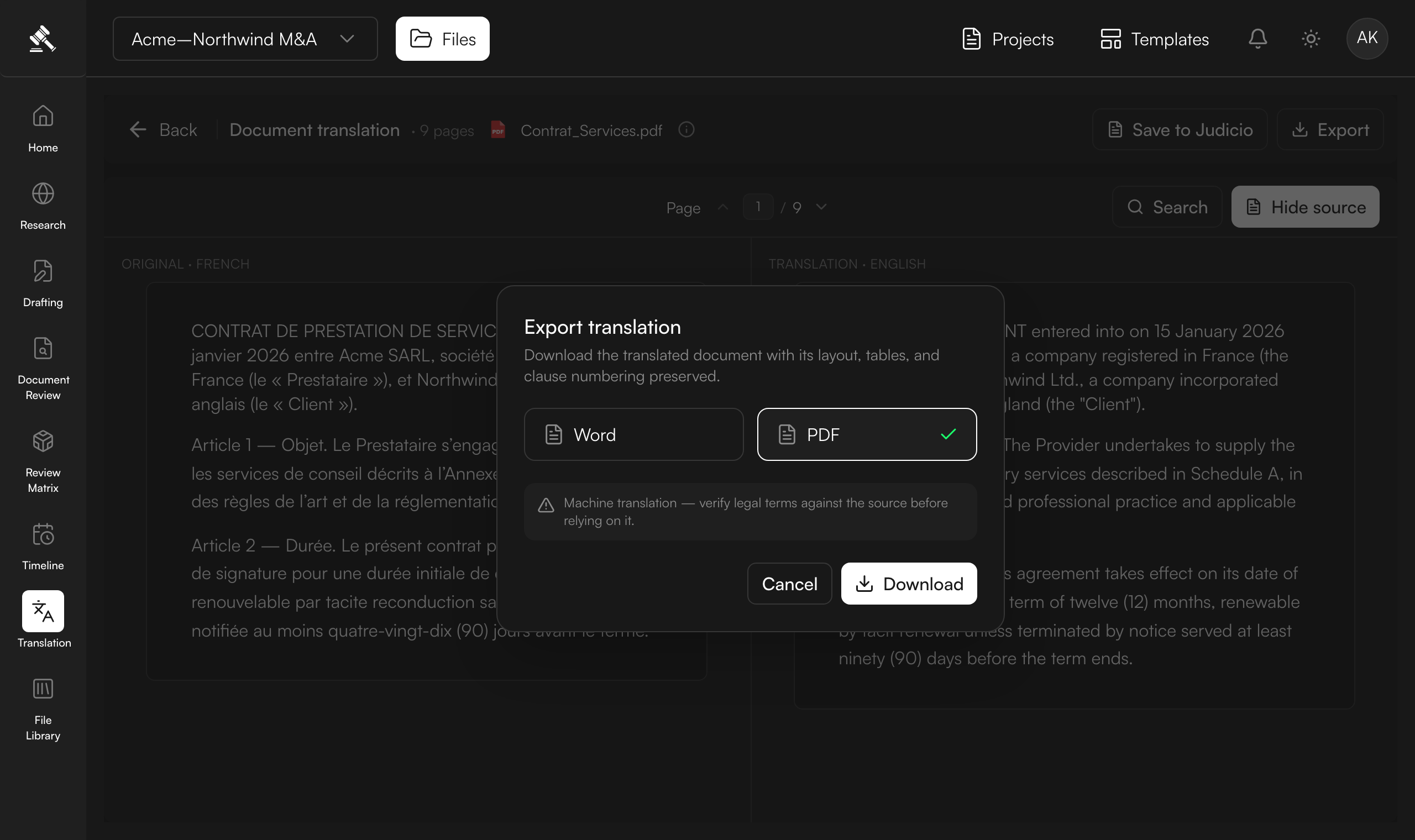The image size is (1415, 840).
Task: Cancel the export dialog
Action: (789, 584)
